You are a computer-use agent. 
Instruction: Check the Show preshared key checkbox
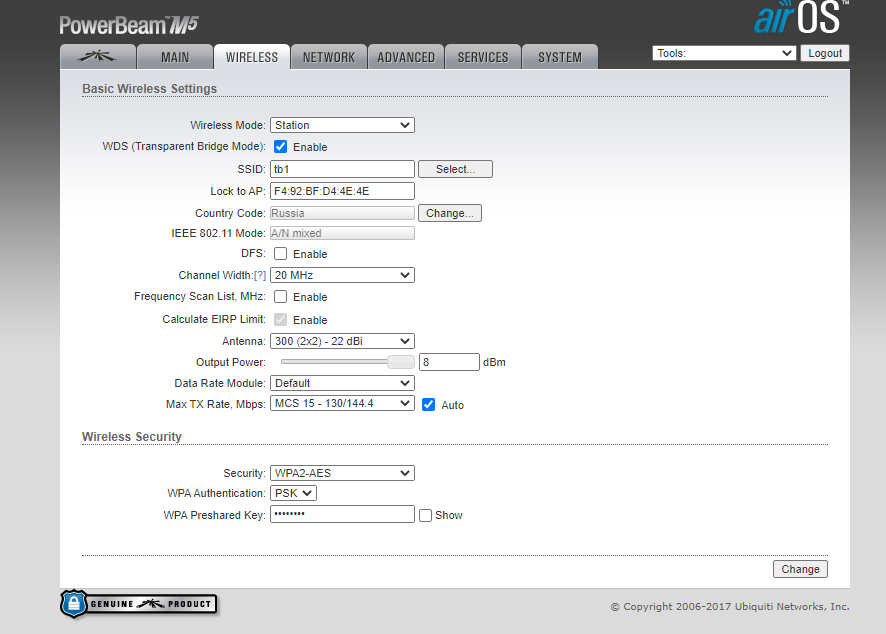tap(425, 515)
